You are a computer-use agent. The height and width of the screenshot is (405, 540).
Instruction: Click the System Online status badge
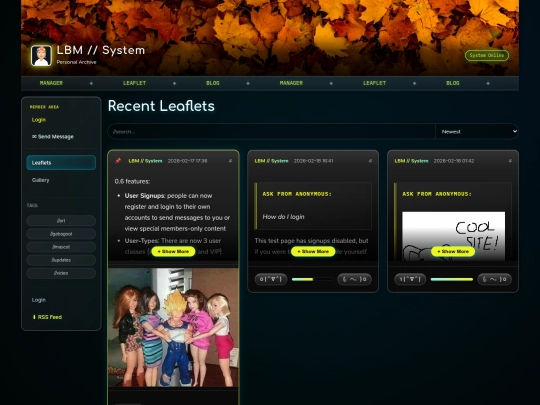487,55
